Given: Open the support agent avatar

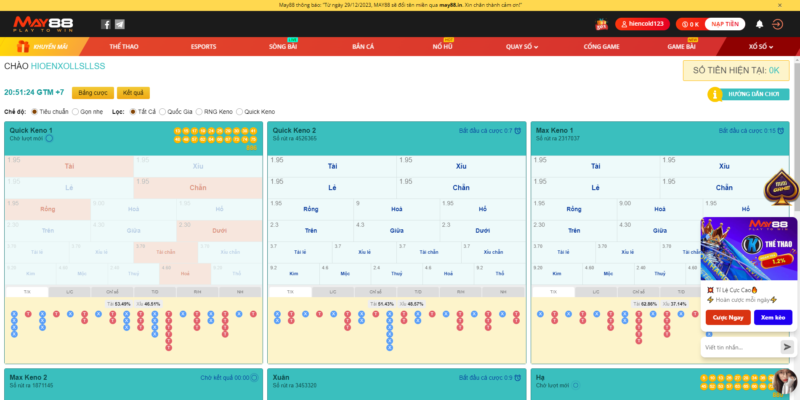Looking at the screenshot, I should [785, 383].
